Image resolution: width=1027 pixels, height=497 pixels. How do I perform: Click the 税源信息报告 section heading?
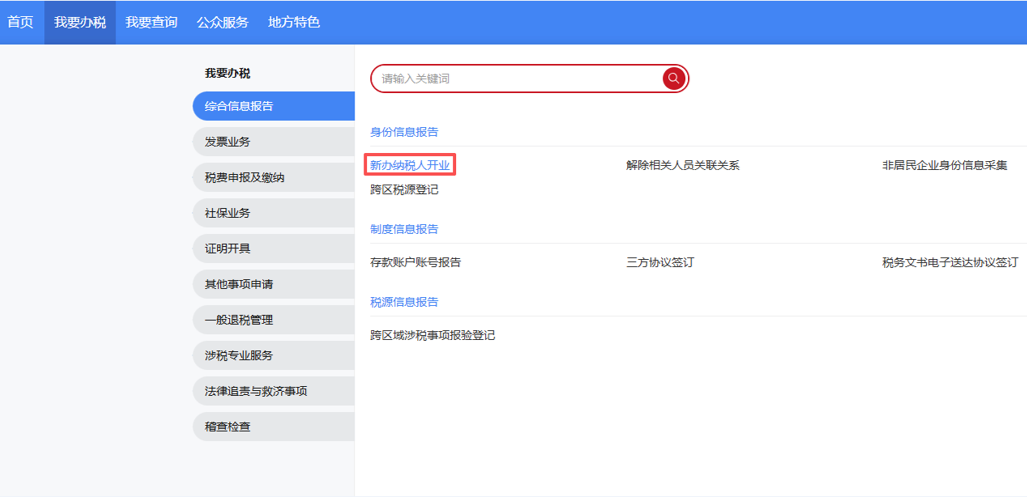coord(404,302)
